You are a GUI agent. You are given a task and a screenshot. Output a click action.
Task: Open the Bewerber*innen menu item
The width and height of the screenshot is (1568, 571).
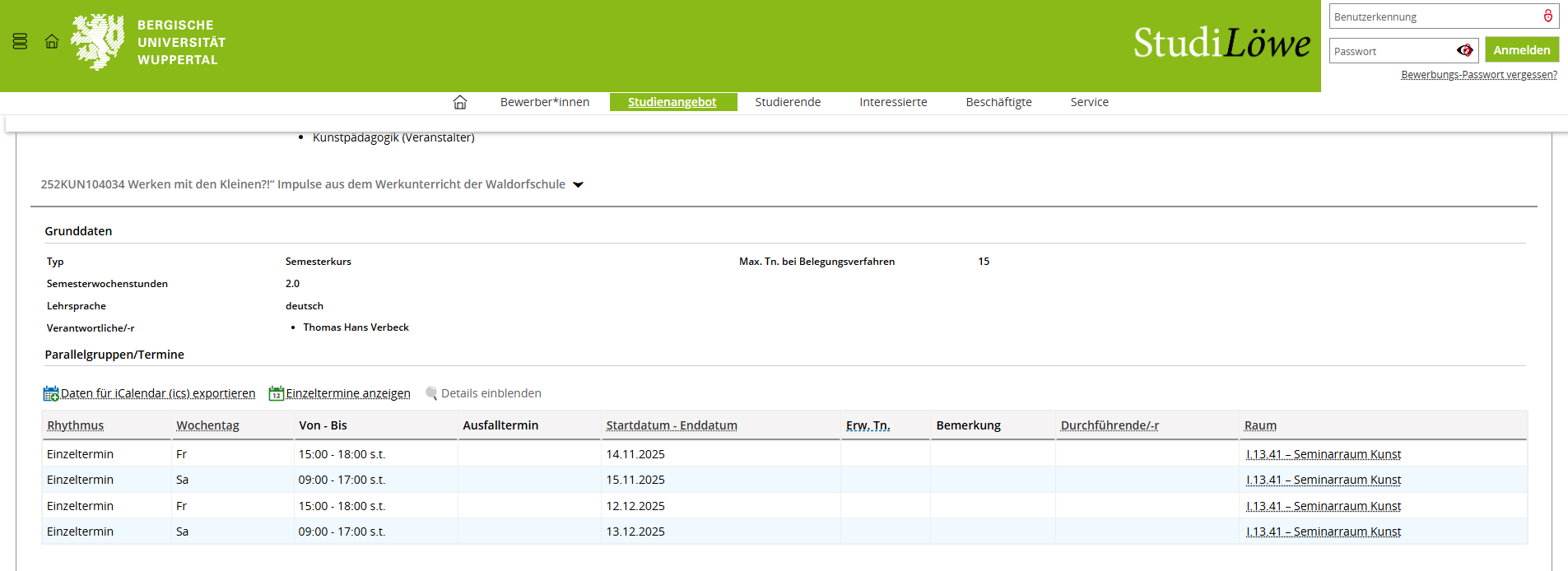pos(545,102)
